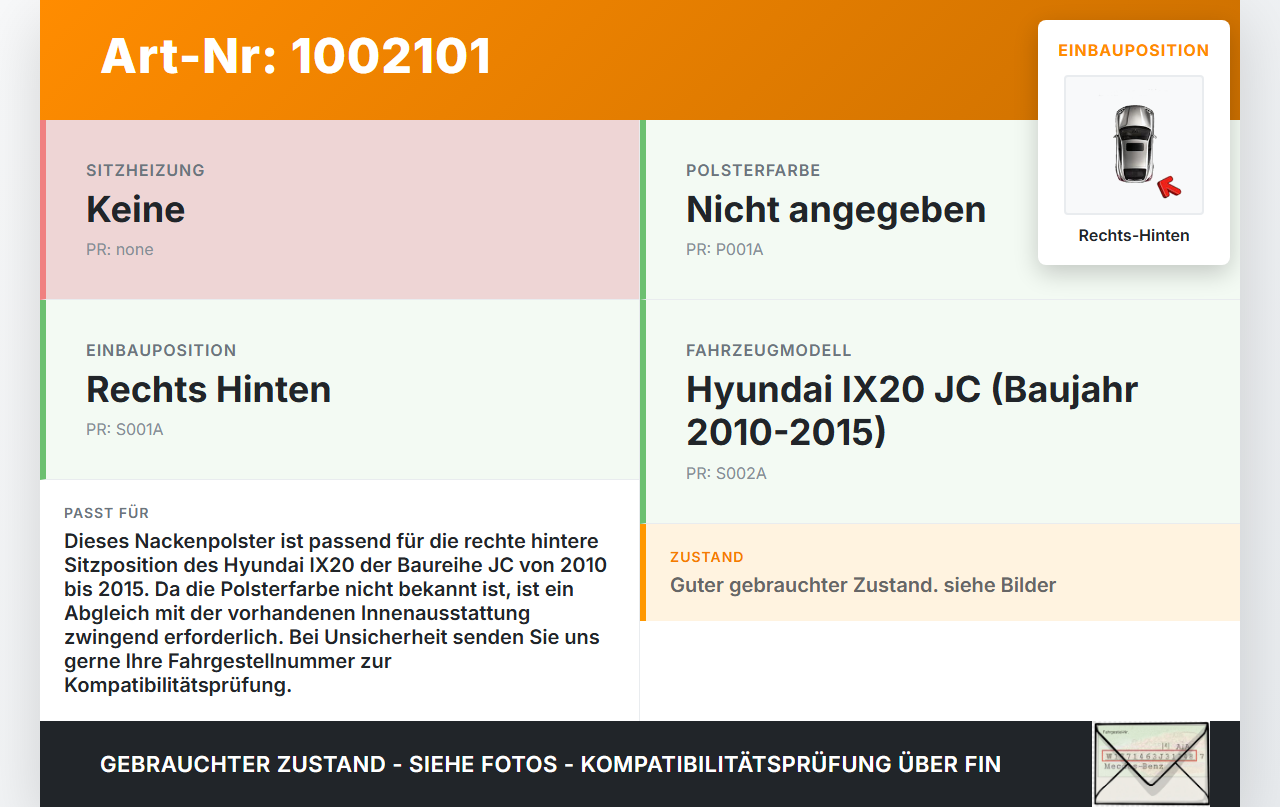The width and height of the screenshot is (1280, 808).
Task: Click the 'PASST FÜR' heading
Action: pos(107,513)
